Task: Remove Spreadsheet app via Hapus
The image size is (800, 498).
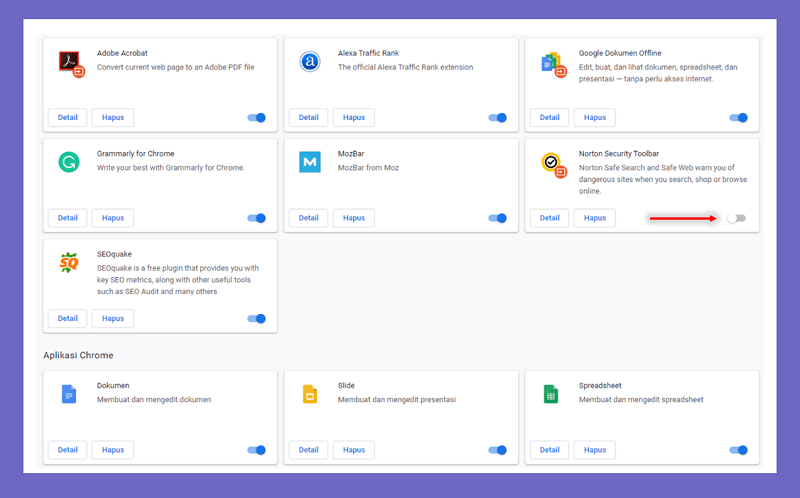Action: (x=594, y=450)
